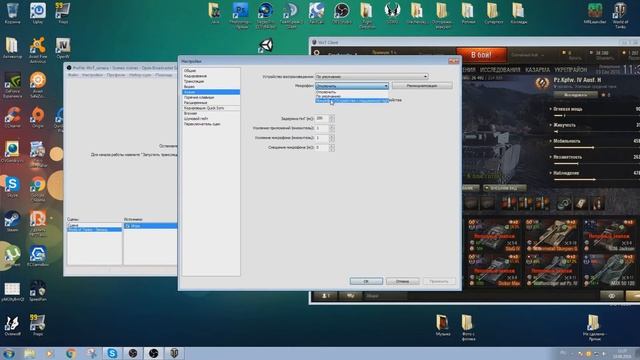Open the Набор сцен menu in OBS
This screenshot has height=360, width=640.
click(140, 75)
